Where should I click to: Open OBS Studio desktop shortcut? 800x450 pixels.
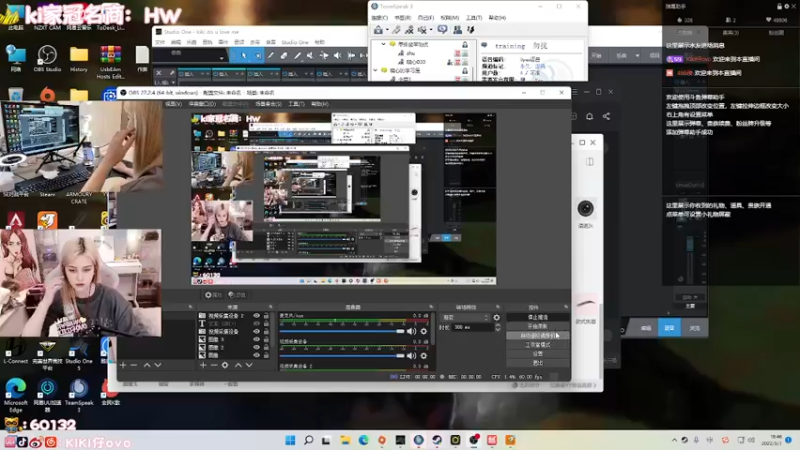click(47, 58)
